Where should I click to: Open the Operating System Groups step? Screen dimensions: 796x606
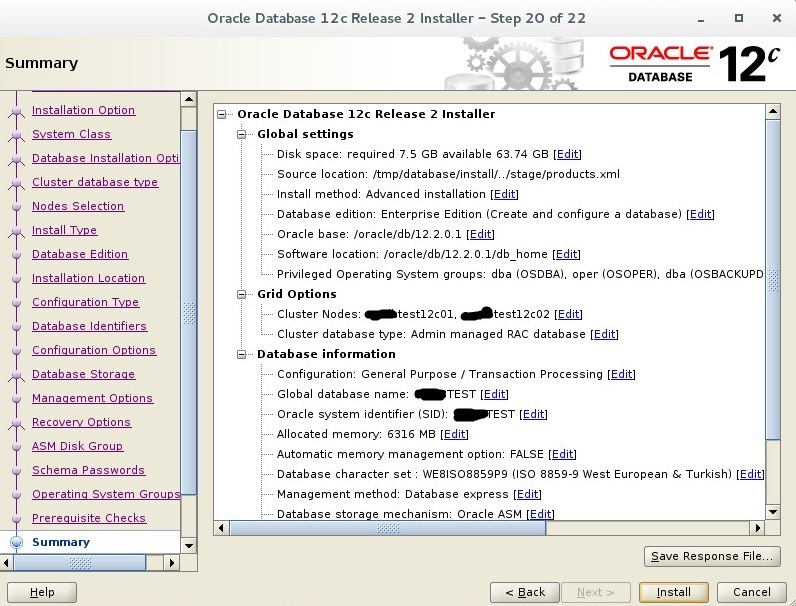pyautogui.click(x=106, y=494)
